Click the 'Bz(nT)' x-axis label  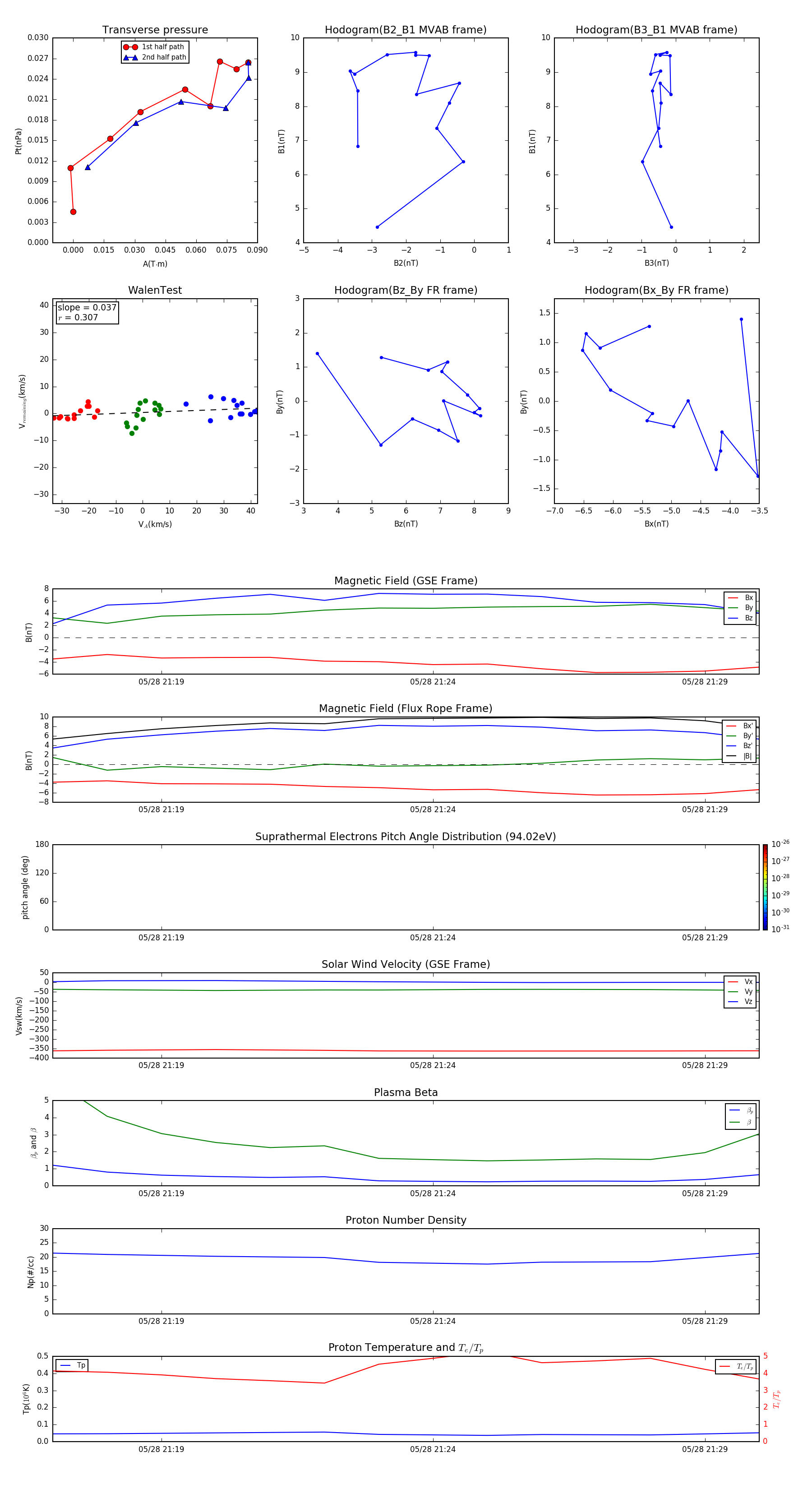point(406,524)
